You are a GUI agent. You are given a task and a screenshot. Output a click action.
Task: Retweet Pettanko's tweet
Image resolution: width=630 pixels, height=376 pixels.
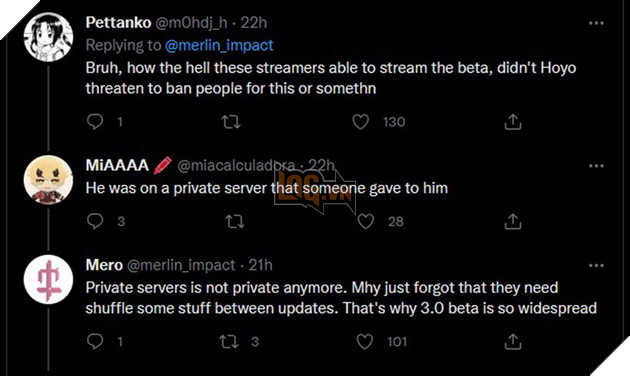(231, 122)
